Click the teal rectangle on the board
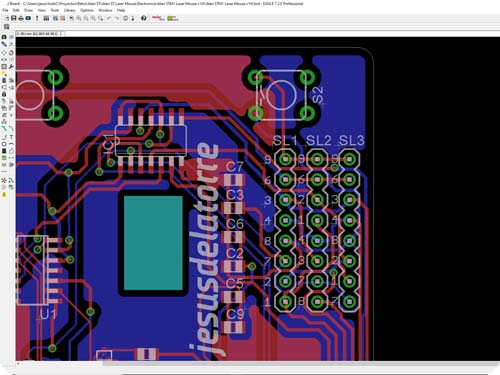 pyautogui.click(x=153, y=243)
